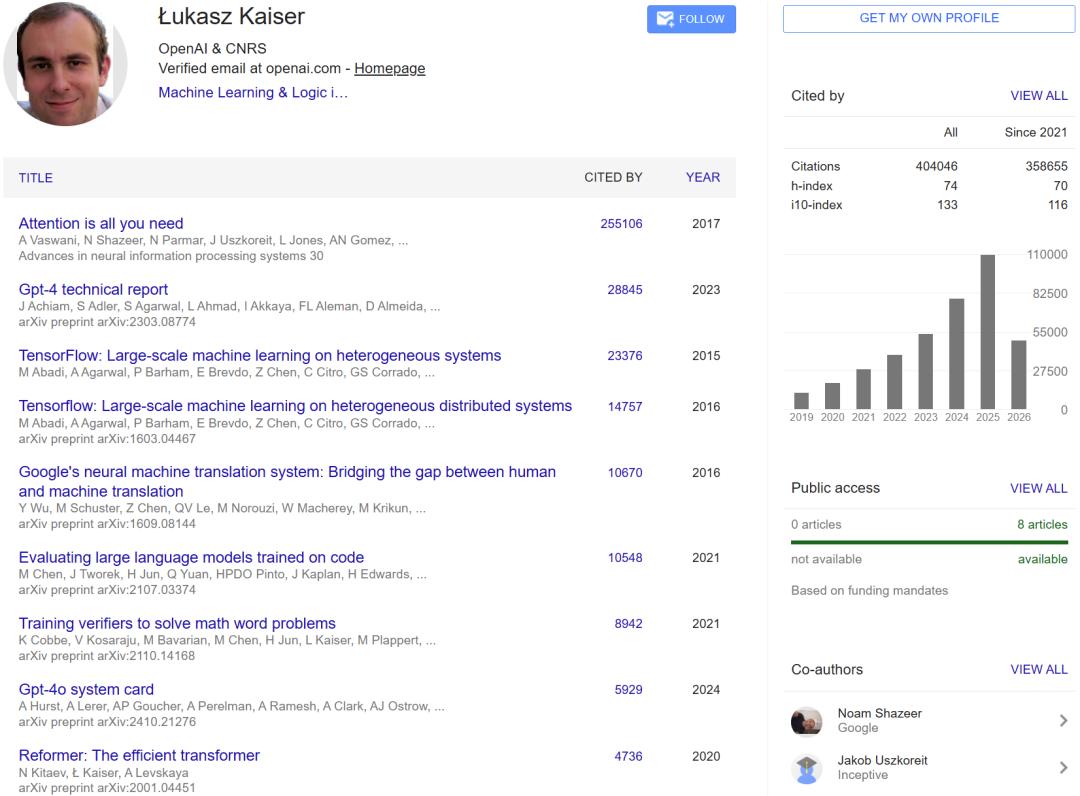Click the Cited By column header
Viewport: 1080px width, 796px height.
pyautogui.click(x=613, y=178)
